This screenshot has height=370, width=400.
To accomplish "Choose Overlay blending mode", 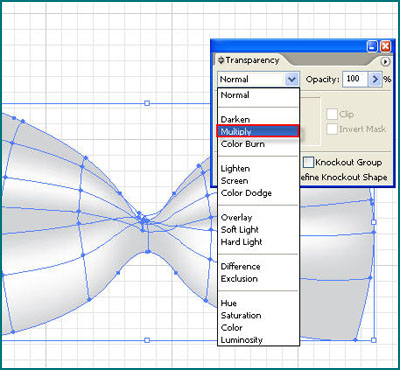I will (258, 218).
